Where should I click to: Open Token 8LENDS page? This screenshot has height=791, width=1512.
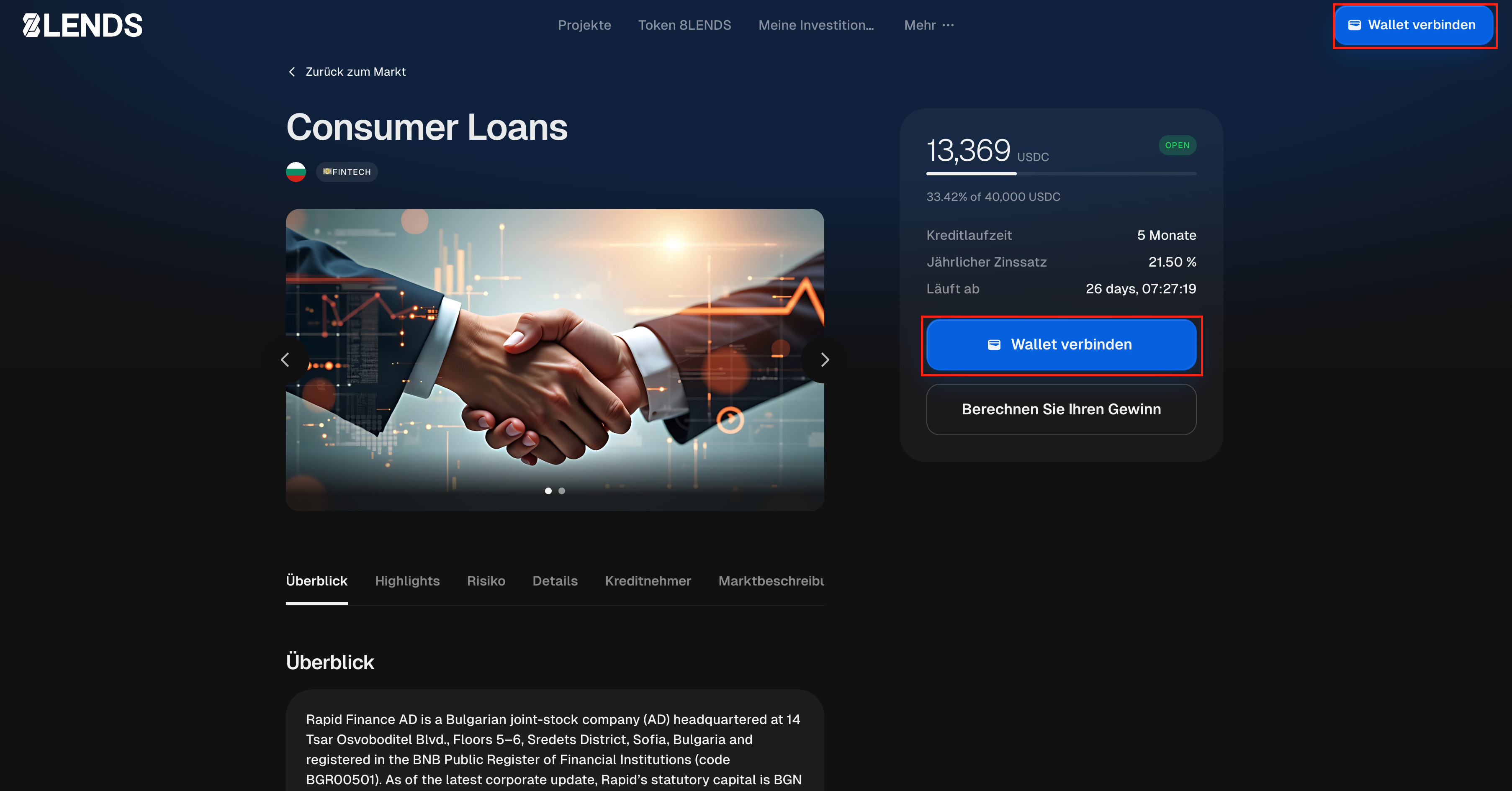(x=684, y=25)
